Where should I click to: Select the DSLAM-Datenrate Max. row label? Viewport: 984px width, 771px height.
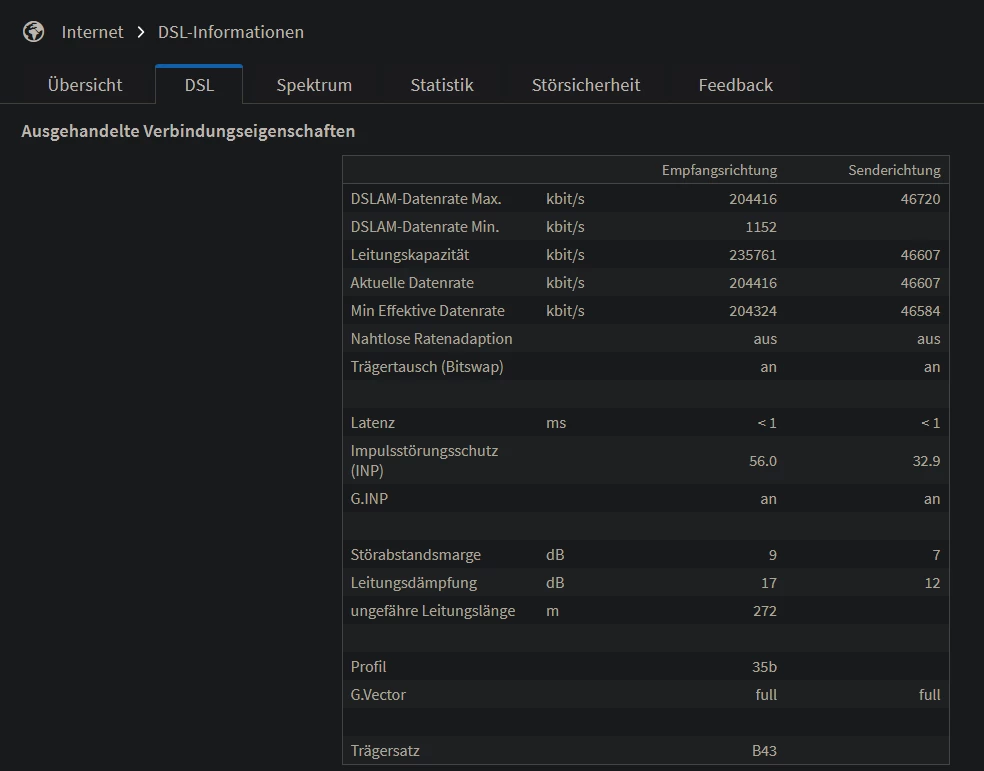(x=426, y=199)
